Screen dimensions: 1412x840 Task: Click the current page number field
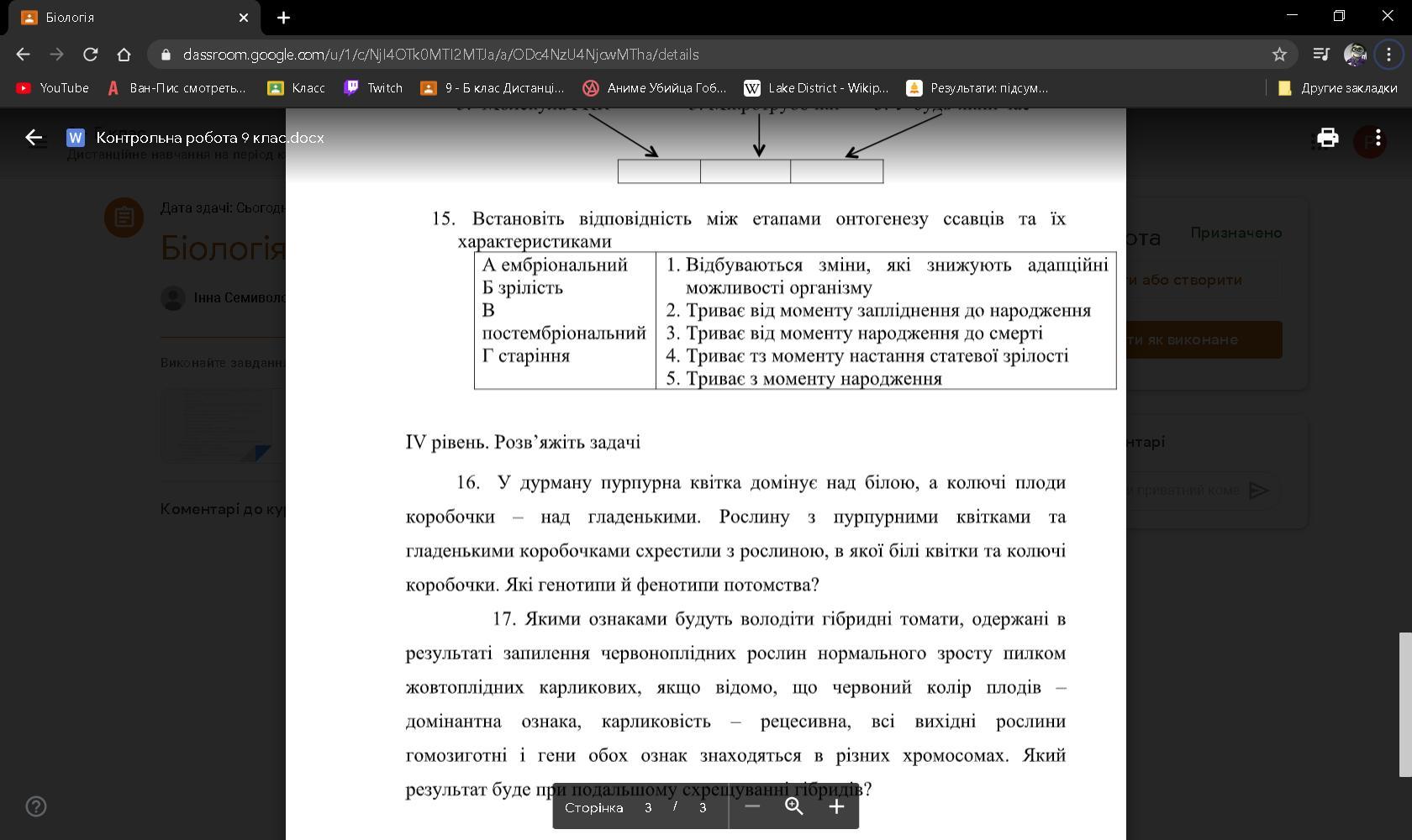[x=648, y=807]
